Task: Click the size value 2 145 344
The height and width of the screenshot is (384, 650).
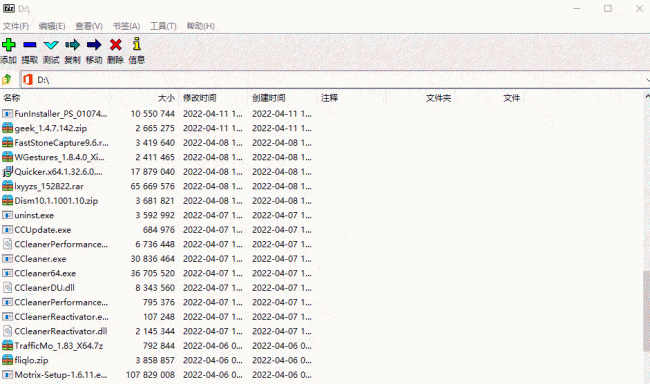Action: point(155,331)
